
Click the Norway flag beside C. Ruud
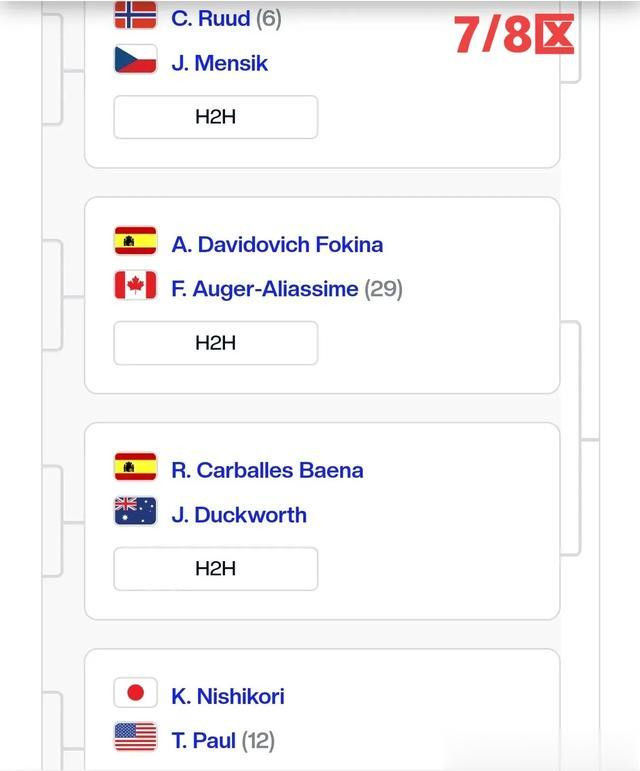pos(135,15)
